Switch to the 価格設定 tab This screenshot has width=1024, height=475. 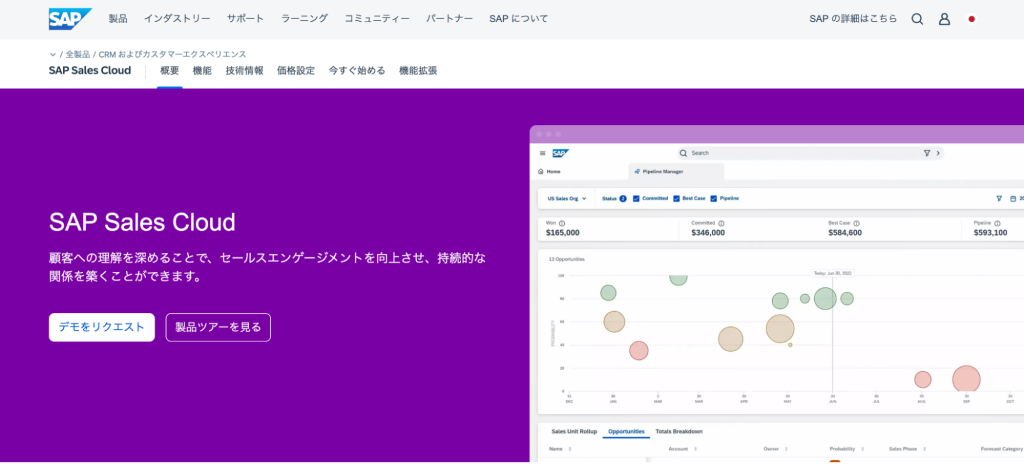296,71
